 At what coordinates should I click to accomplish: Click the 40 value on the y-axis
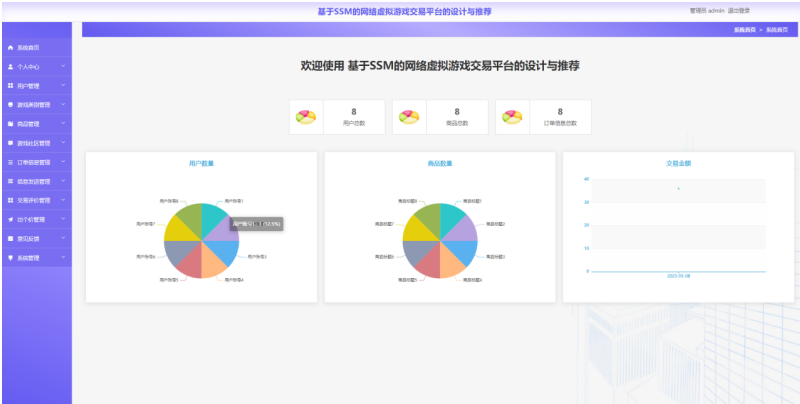[587, 179]
